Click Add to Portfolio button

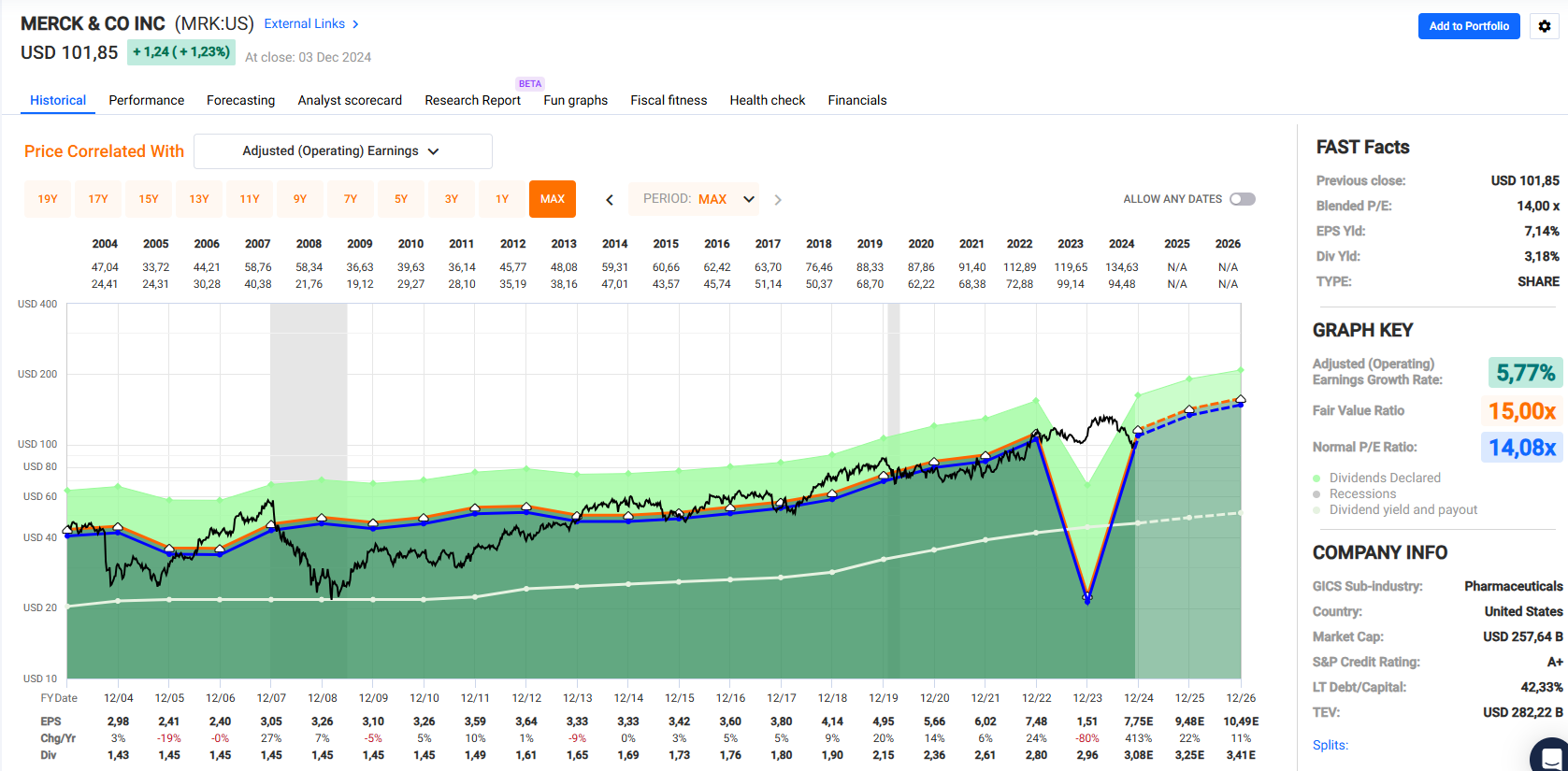click(x=1468, y=26)
